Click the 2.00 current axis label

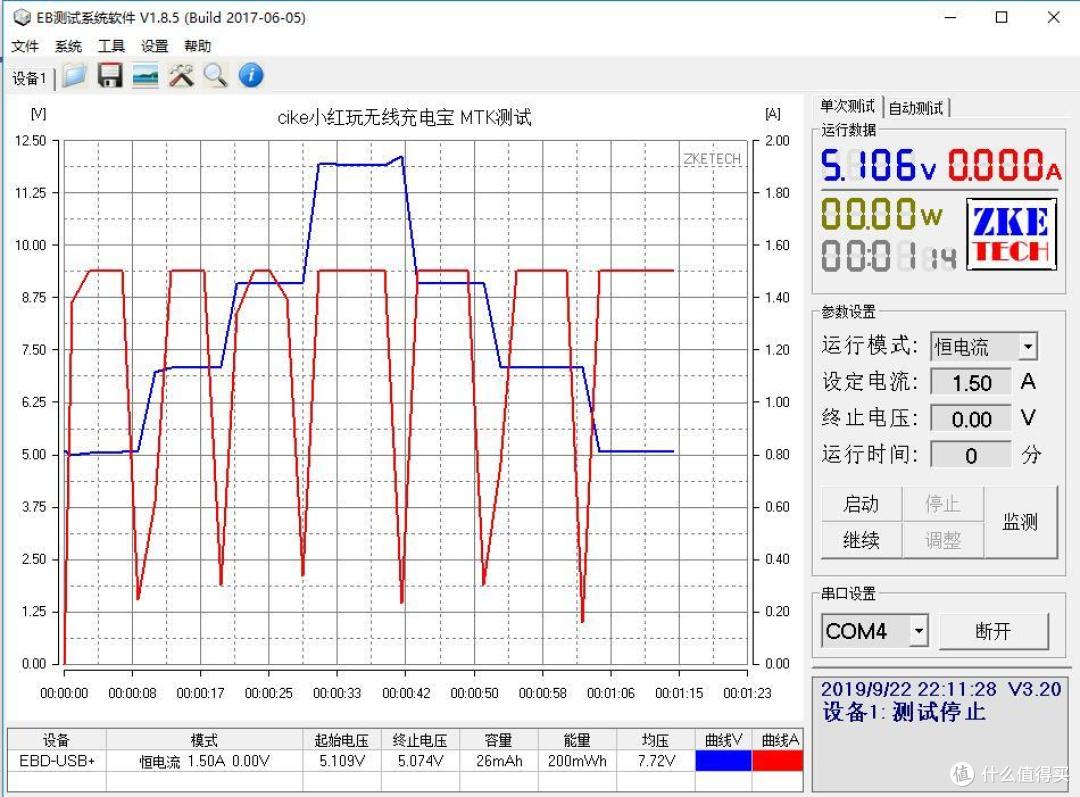point(777,141)
